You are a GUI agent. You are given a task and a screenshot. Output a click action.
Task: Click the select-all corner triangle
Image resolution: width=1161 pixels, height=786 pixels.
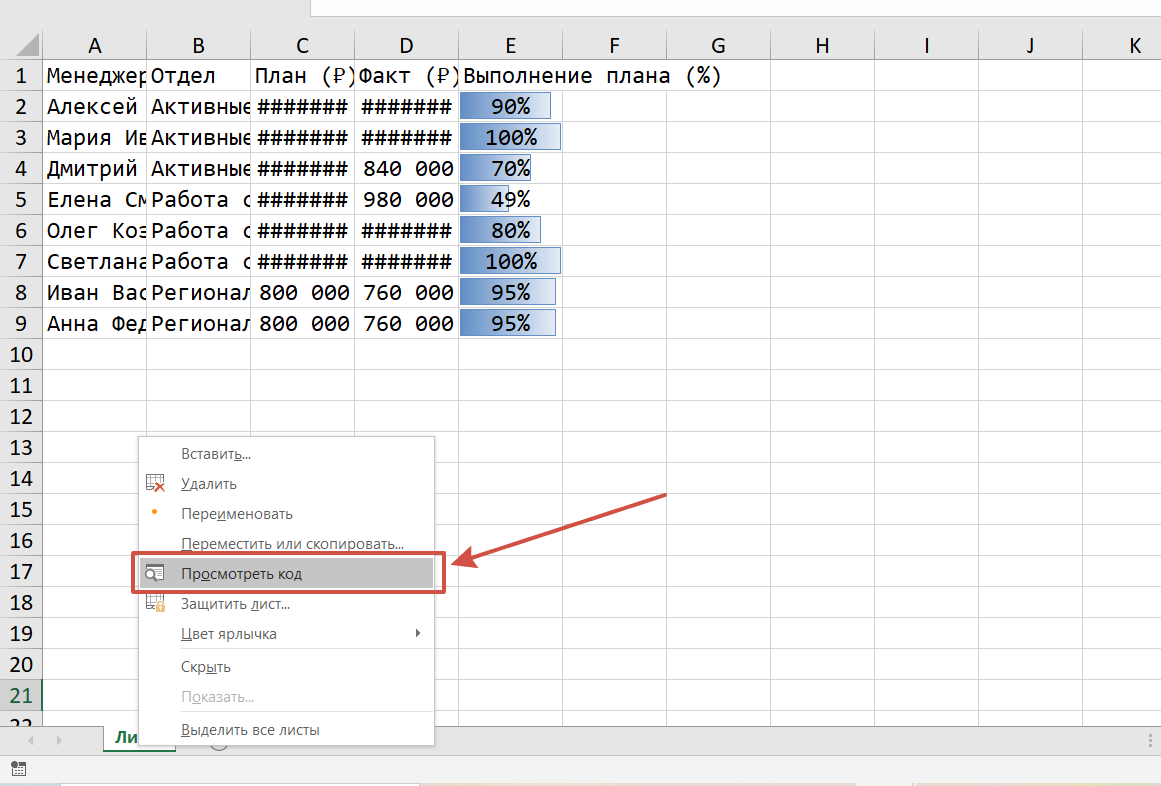click(27, 45)
